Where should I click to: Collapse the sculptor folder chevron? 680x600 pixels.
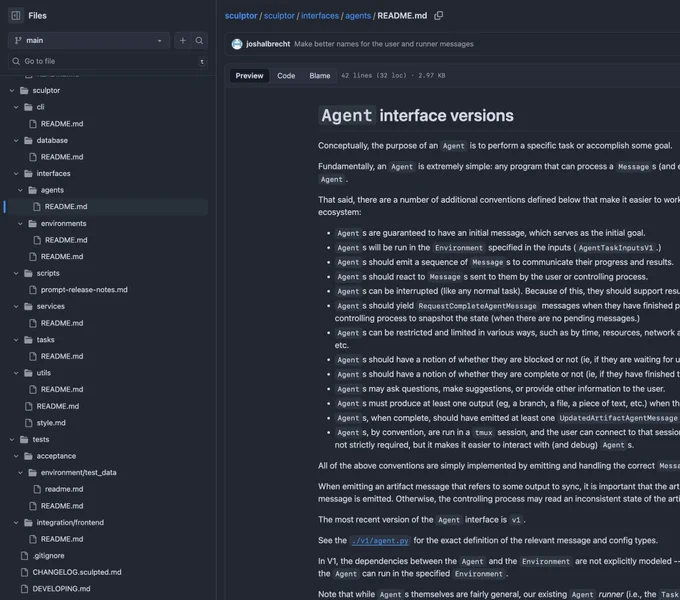[12, 91]
